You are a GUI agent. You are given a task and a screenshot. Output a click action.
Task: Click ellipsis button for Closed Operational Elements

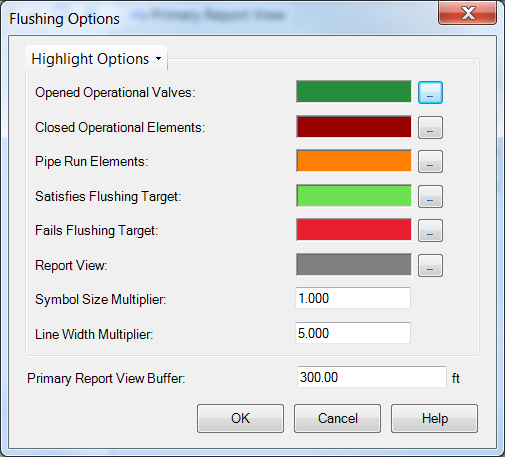[430, 127]
